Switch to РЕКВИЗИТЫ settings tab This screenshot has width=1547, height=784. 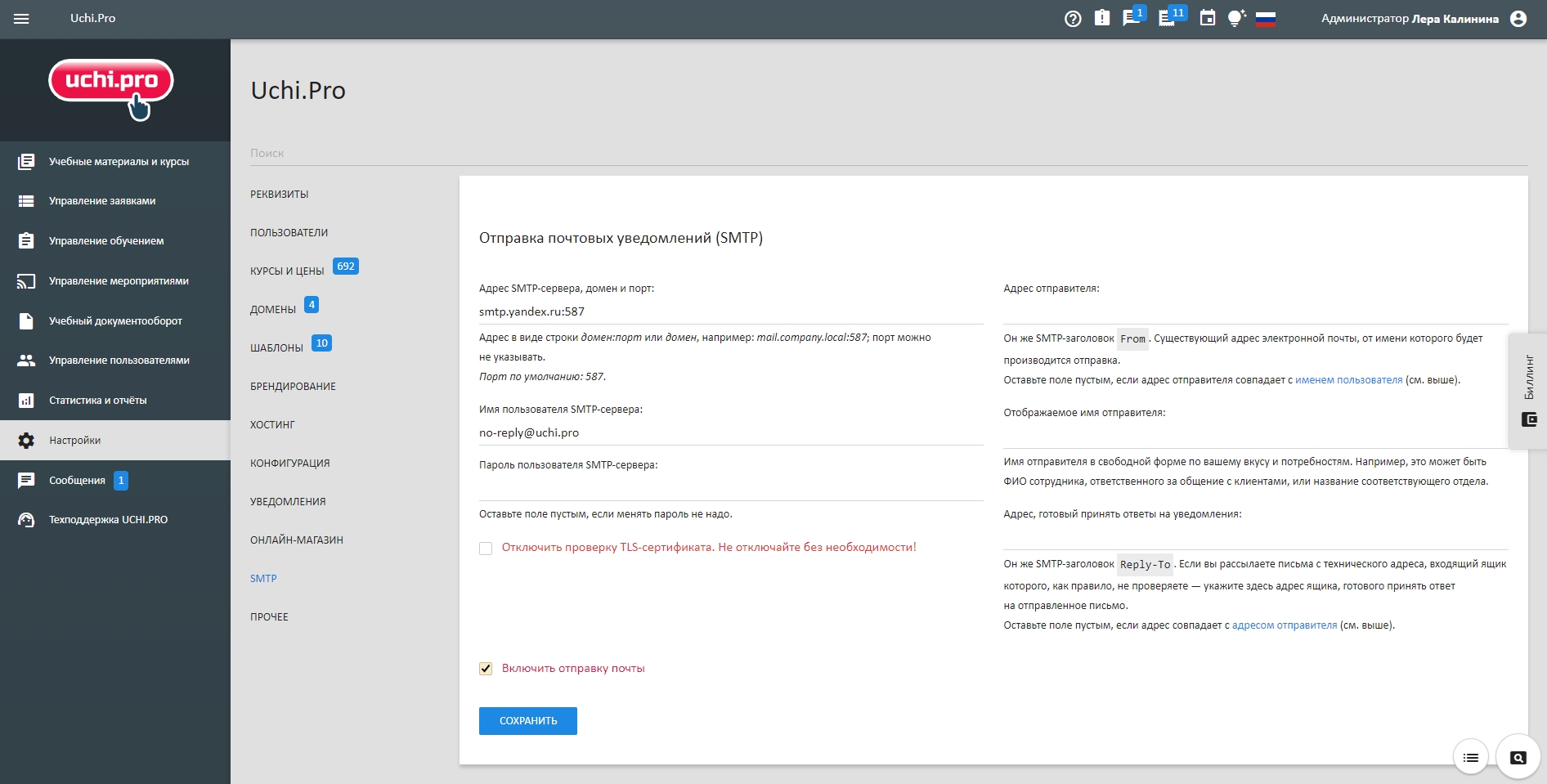pyautogui.click(x=280, y=195)
